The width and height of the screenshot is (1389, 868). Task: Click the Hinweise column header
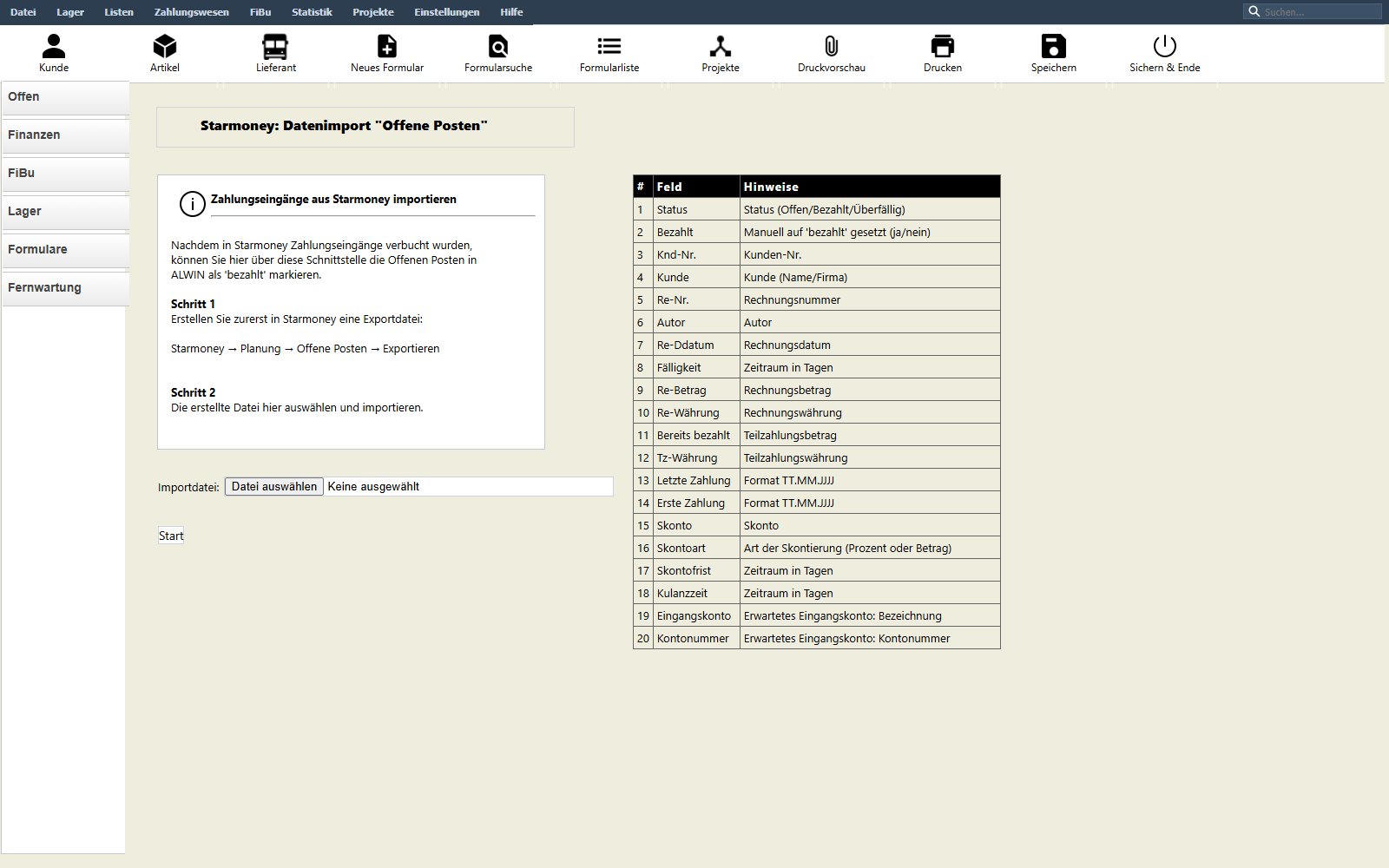(870, 187)
